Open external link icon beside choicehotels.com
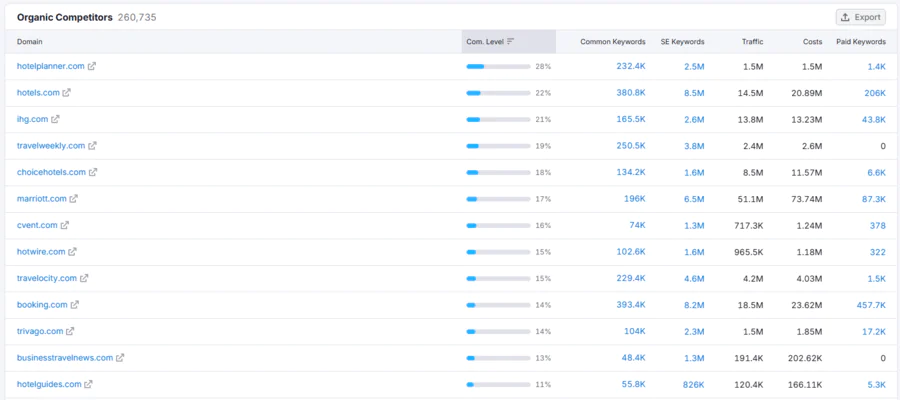Image resolution: width=900 pixels, height=400 pixels. pos(93,172)
